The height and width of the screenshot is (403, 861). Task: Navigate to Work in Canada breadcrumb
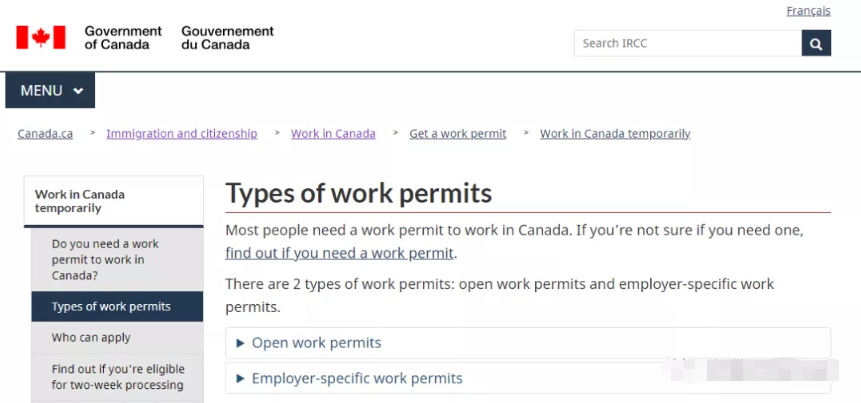[333, 134]
